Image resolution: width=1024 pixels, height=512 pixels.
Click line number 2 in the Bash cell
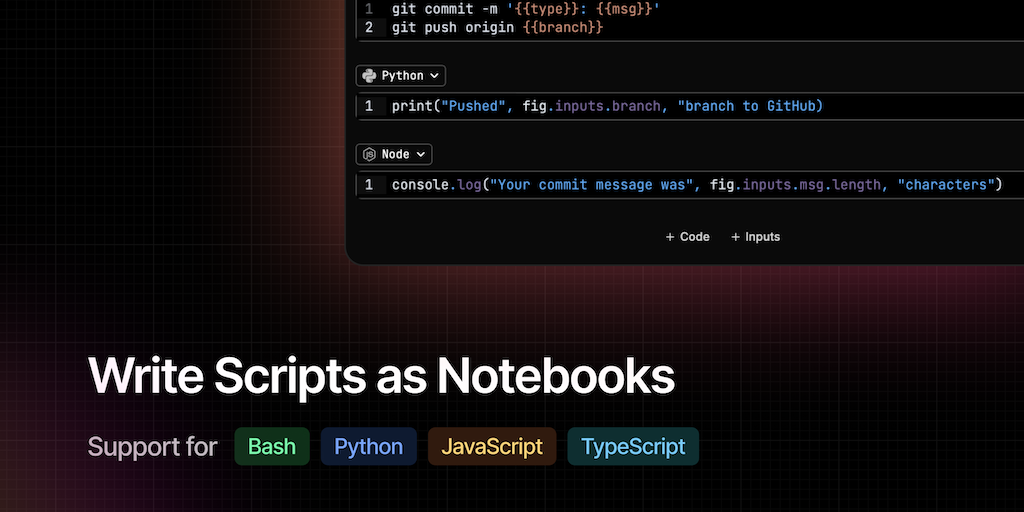point(369,28)
